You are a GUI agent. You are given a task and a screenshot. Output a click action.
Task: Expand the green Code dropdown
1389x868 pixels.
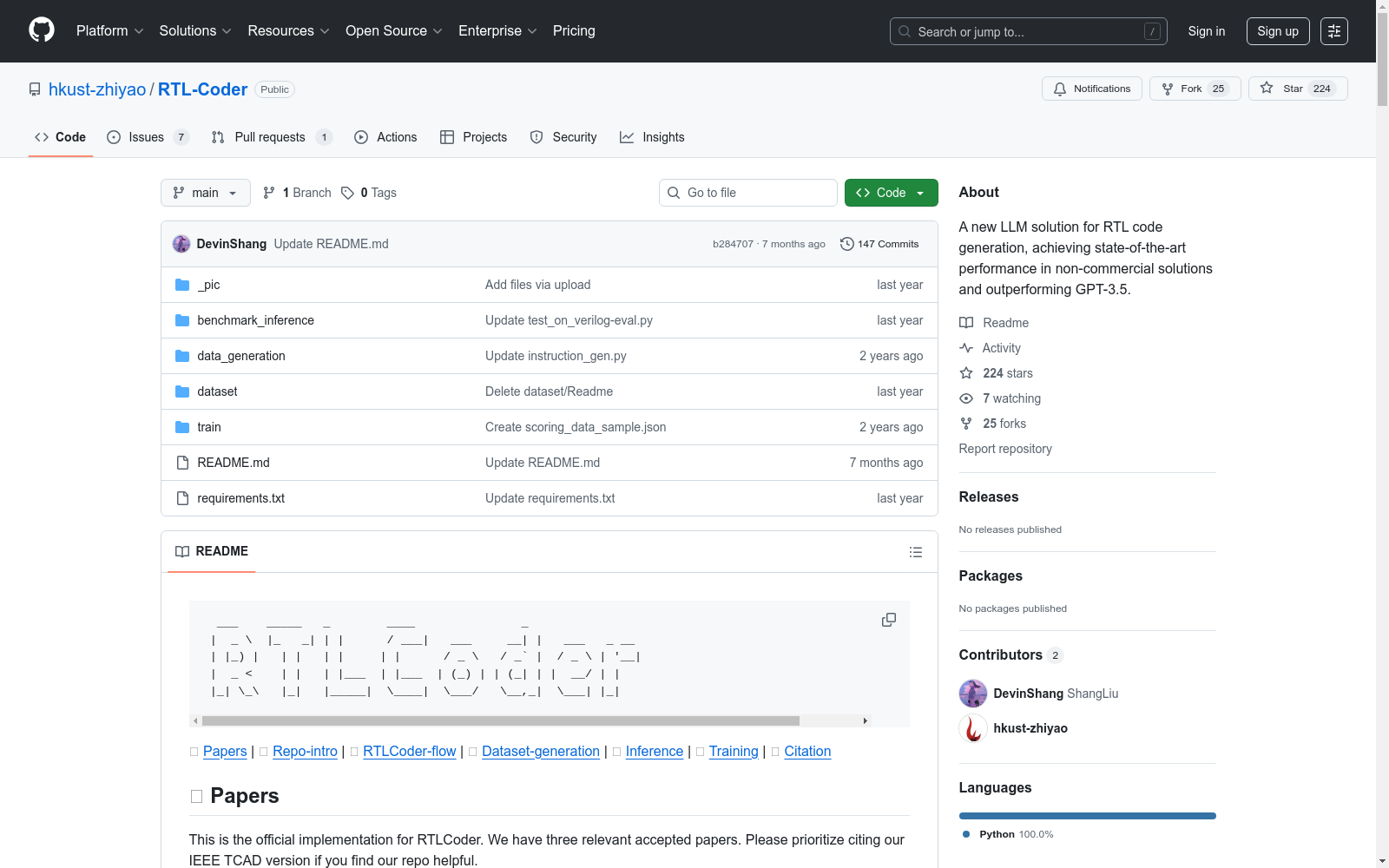[891, 193]
